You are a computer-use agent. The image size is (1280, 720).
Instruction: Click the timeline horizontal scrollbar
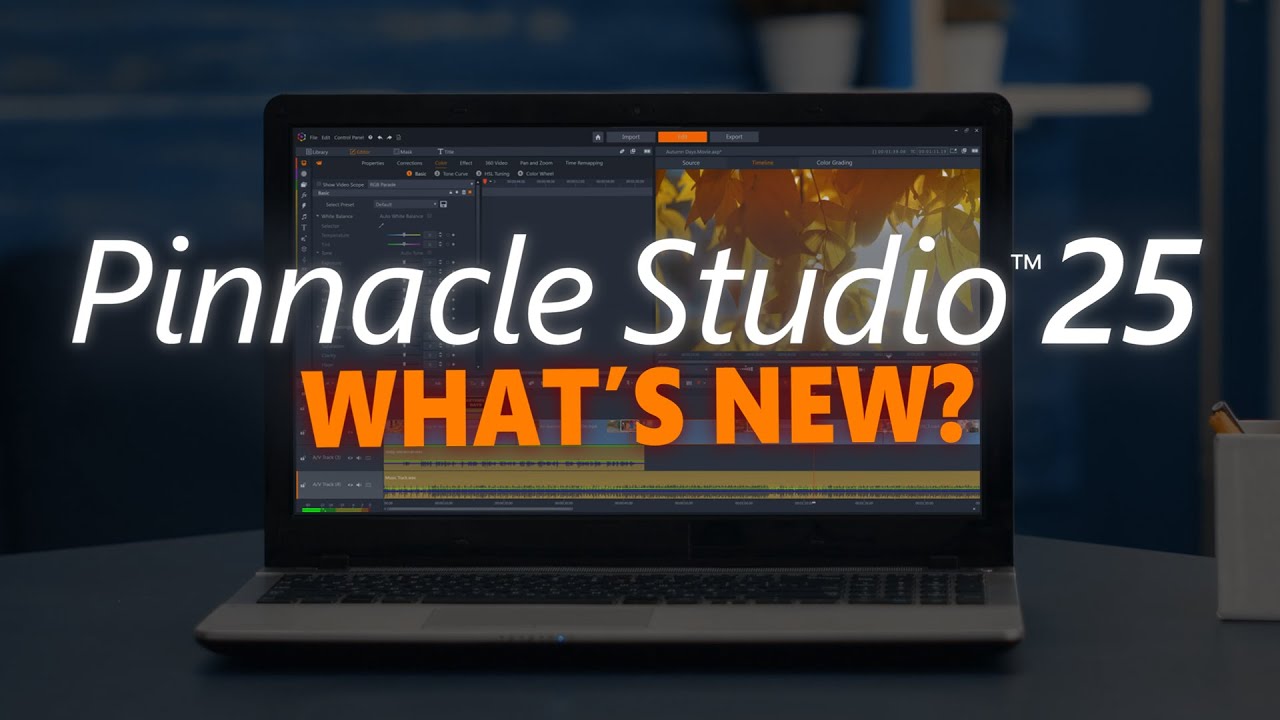[x=480, y=509]
